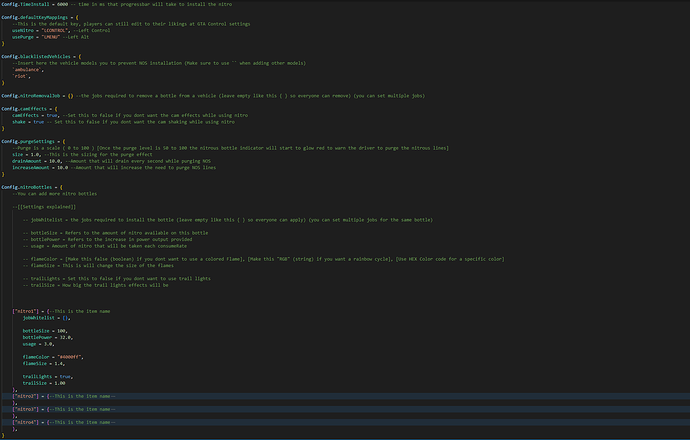690x440 pixels.
Task: Click the increaseAmount setting line
Action: point(114,168)
